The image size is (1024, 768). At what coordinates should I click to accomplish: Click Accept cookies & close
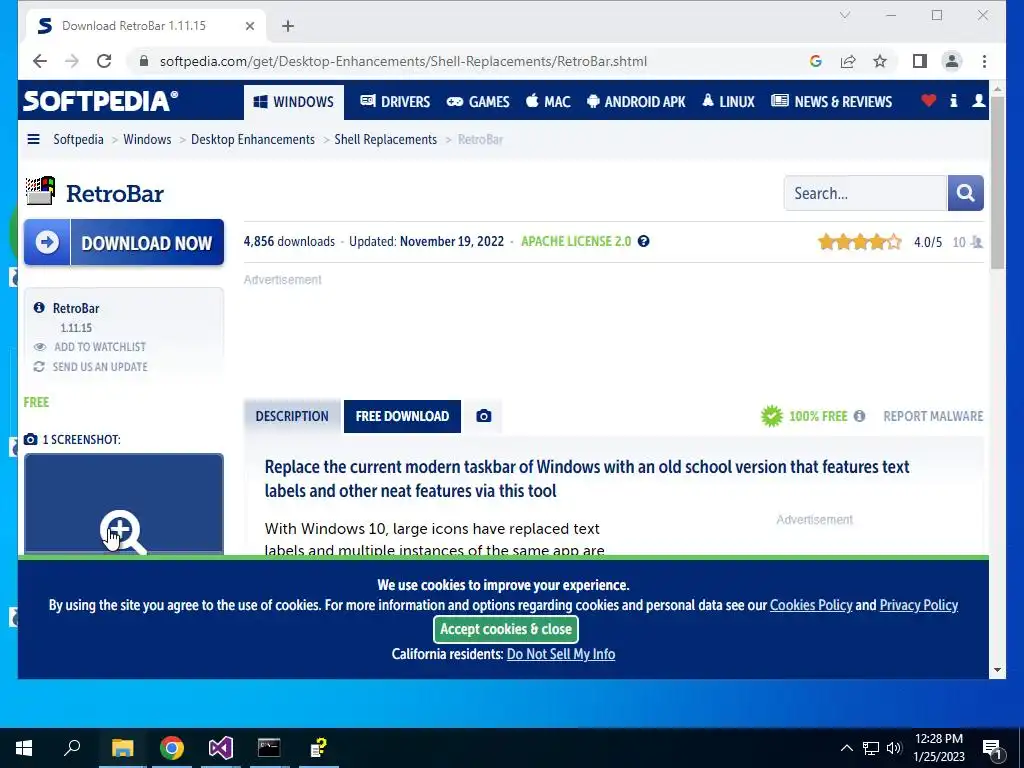click(x=505, y=630)
